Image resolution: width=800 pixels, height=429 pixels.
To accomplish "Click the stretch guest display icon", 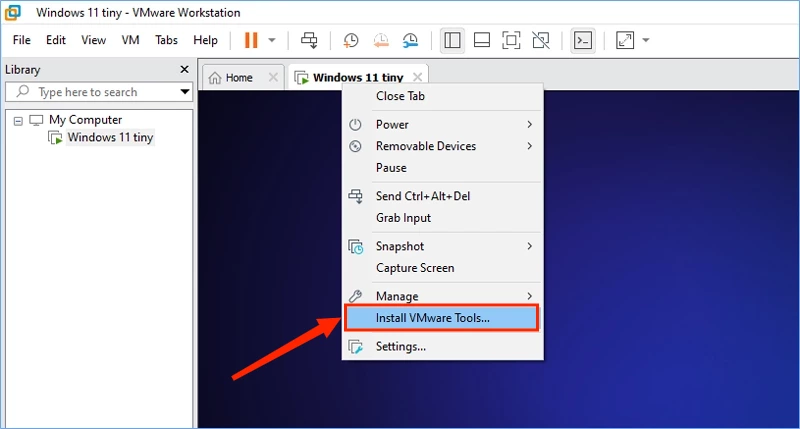I will pos(625,40).
